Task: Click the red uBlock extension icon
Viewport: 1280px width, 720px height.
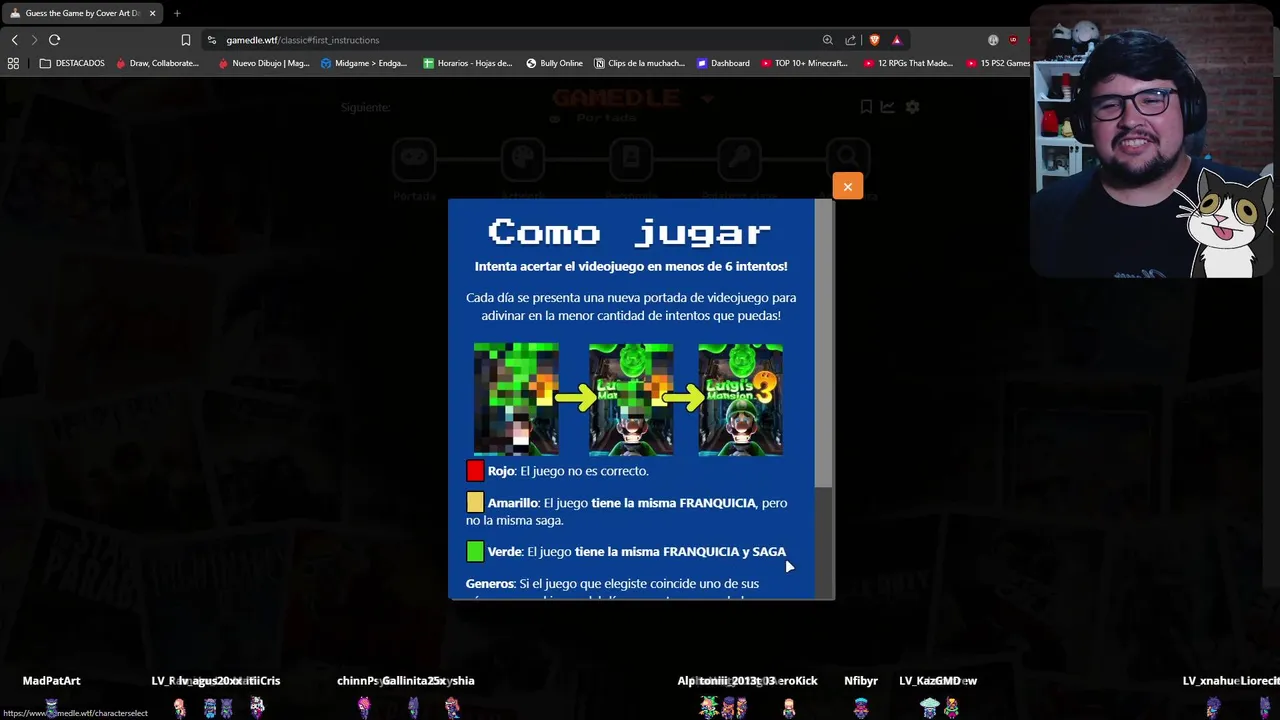Action: (x=1013, y=40)
